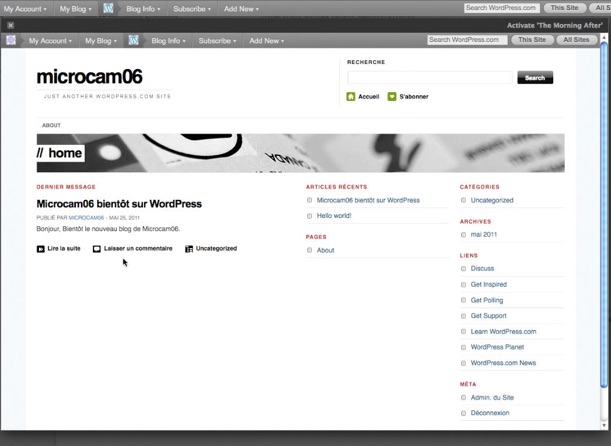Click bullet icon beside Get Inspired
611x446 pixels.
tap(463, 285)
